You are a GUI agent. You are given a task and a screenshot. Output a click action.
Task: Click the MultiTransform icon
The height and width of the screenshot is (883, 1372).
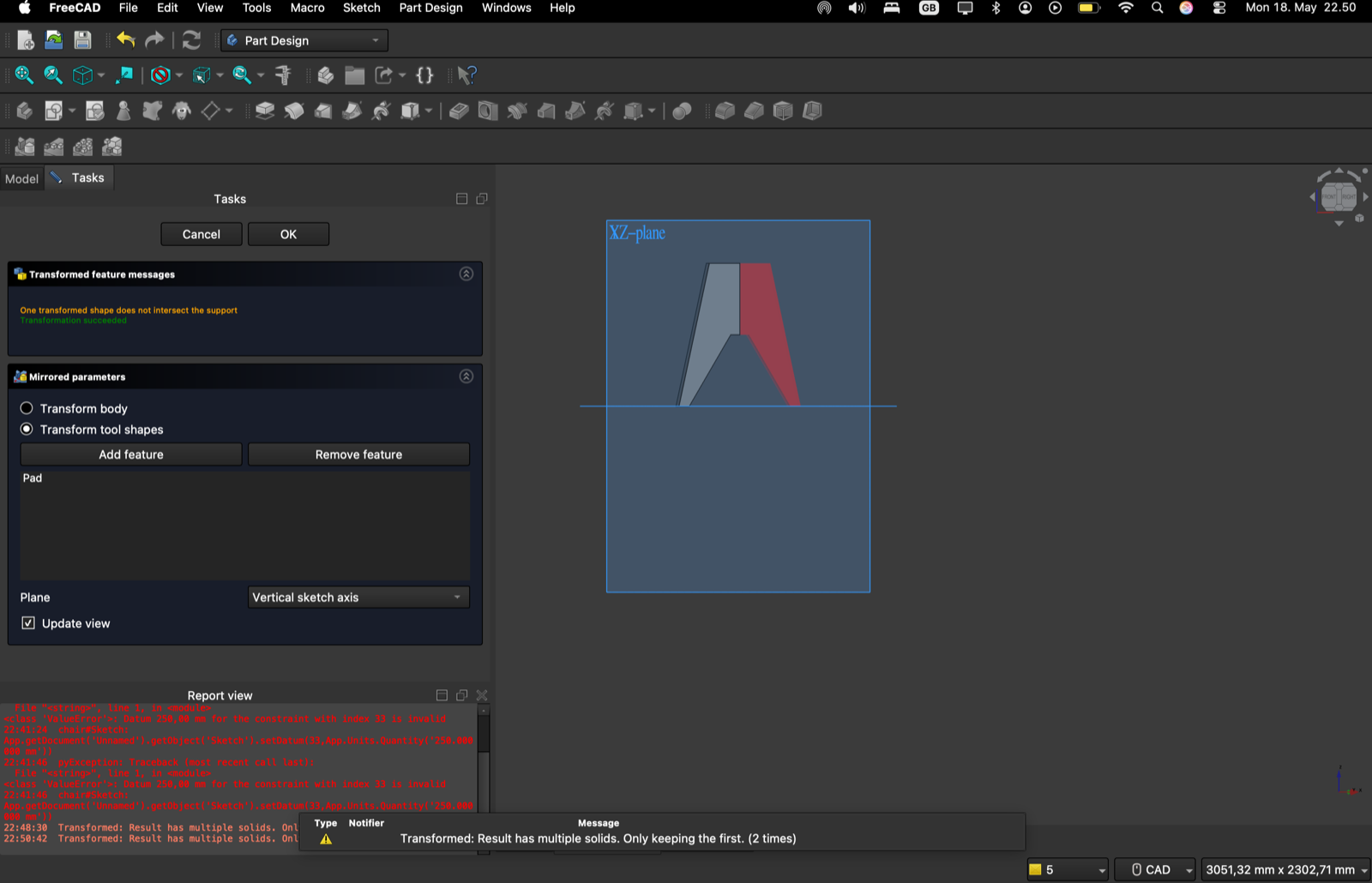point(112,147)
